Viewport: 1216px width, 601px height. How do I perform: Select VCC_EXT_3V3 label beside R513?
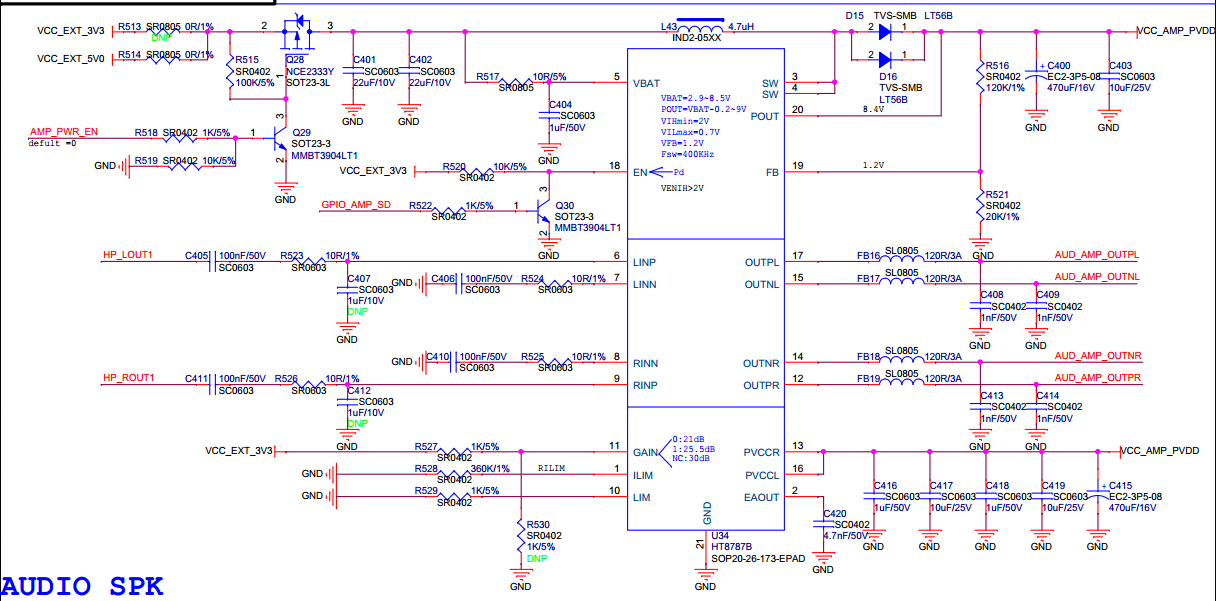[x=71, y=30]
